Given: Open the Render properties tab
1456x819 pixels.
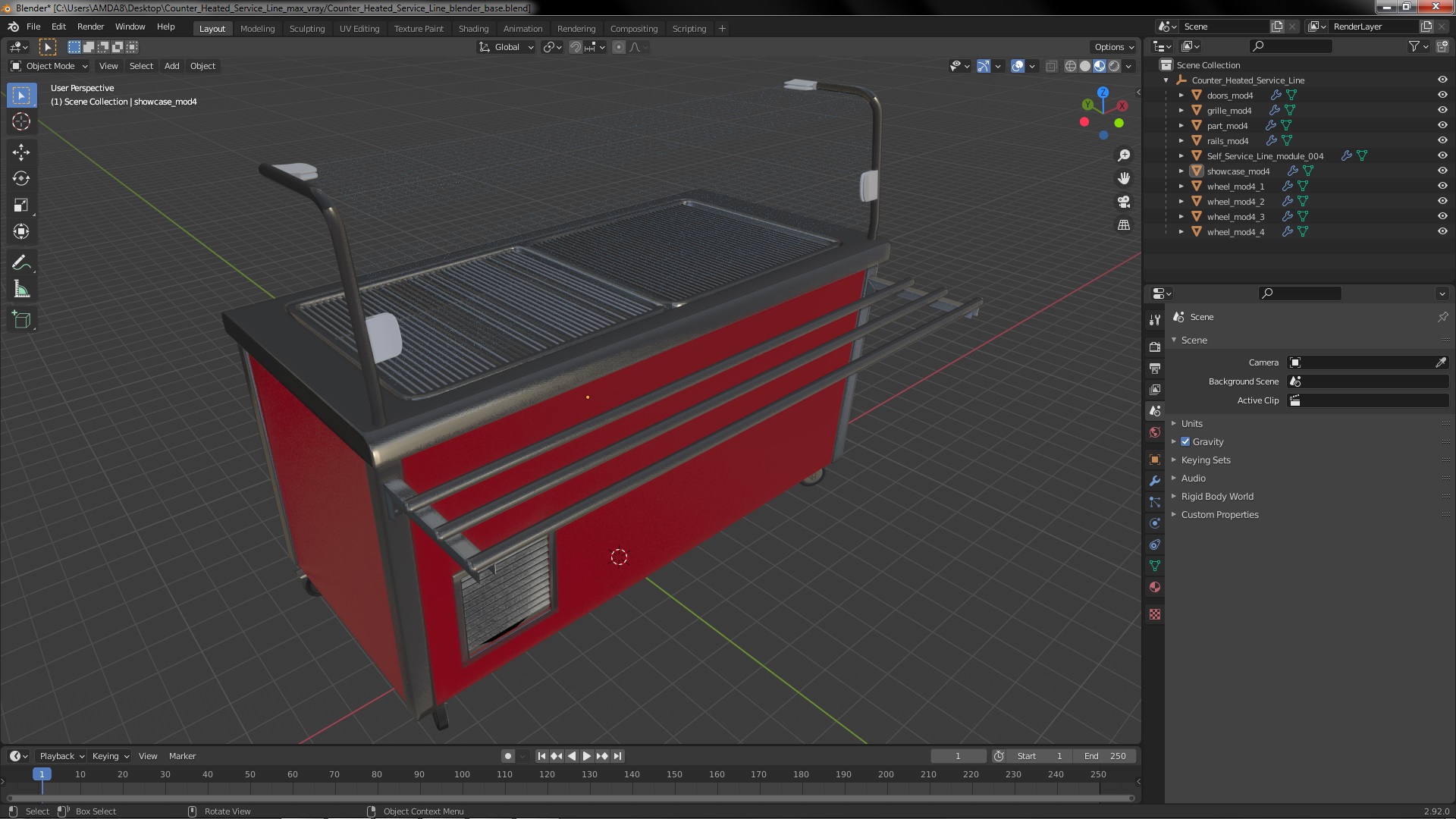Looking at the screenshot, I should pos(1155,347).
